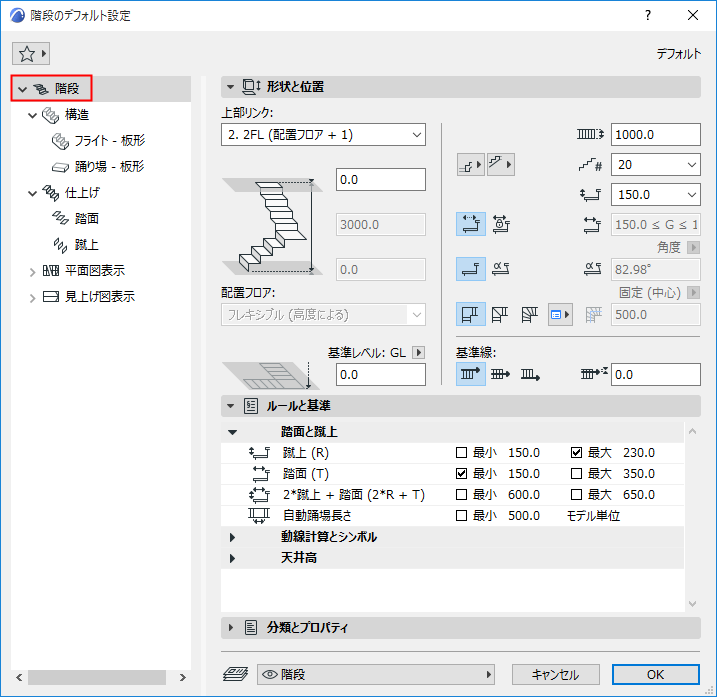Select left baseline position icon
Screen dimensions: 717x697
471,374
